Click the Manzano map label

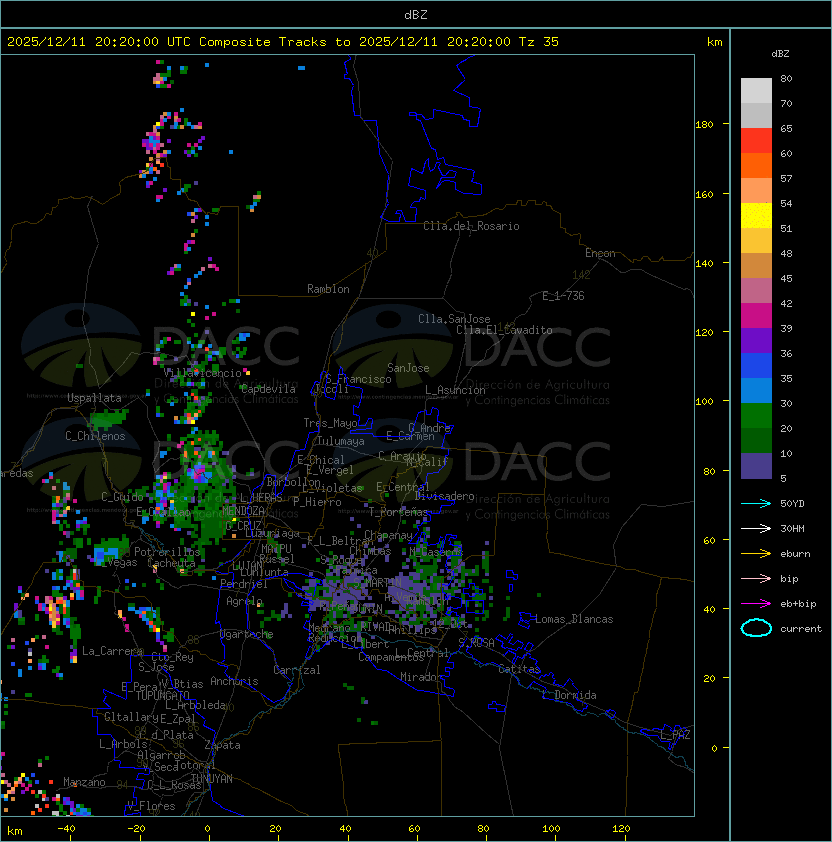(84, 782)
